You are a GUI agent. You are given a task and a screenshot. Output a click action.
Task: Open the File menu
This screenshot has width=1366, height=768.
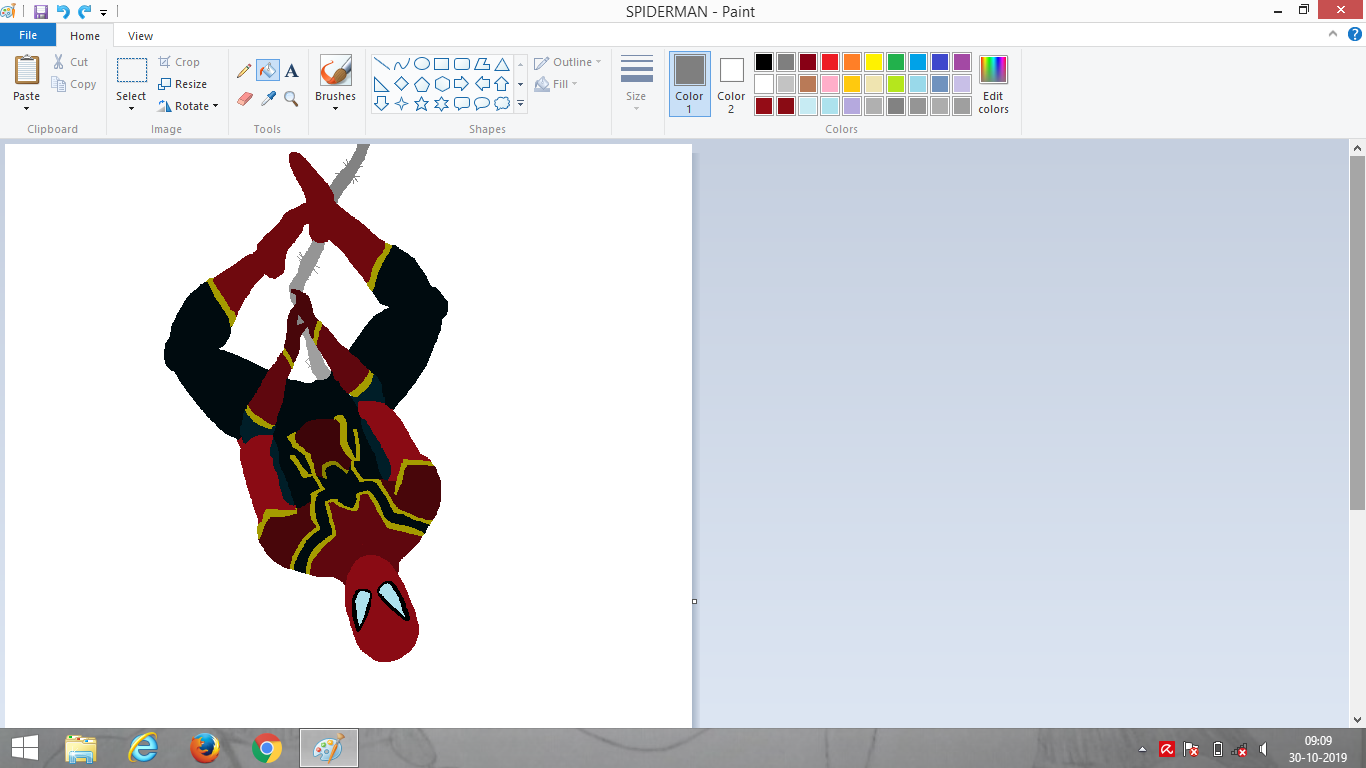(28, 35)
